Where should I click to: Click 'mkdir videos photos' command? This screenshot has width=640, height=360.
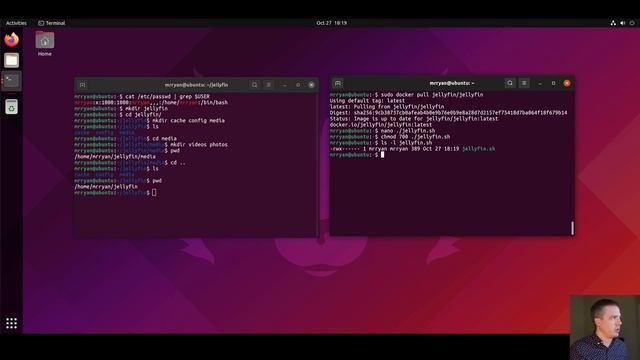tap(199, 145)
